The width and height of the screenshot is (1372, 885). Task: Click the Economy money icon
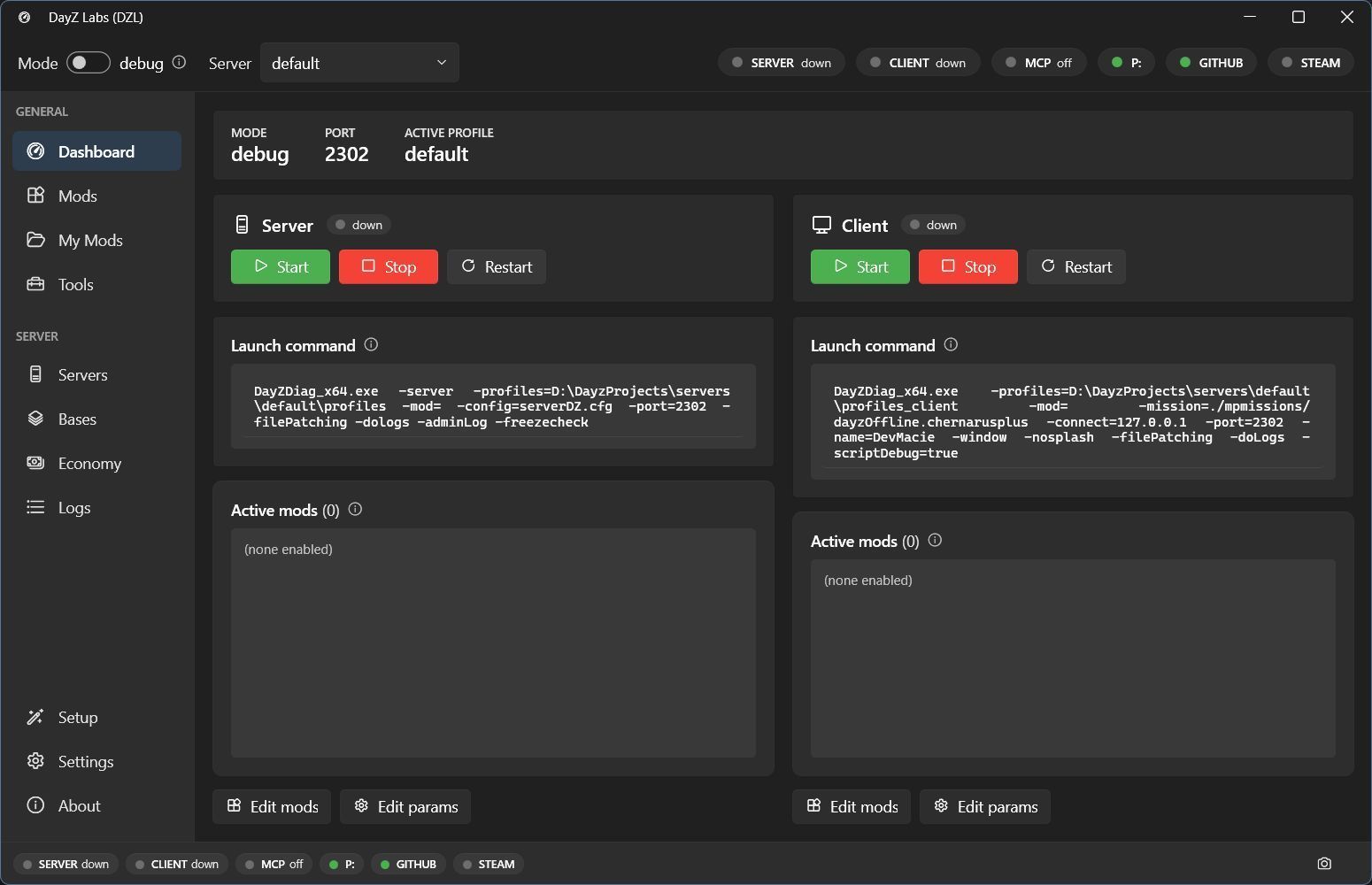(35, 463)
